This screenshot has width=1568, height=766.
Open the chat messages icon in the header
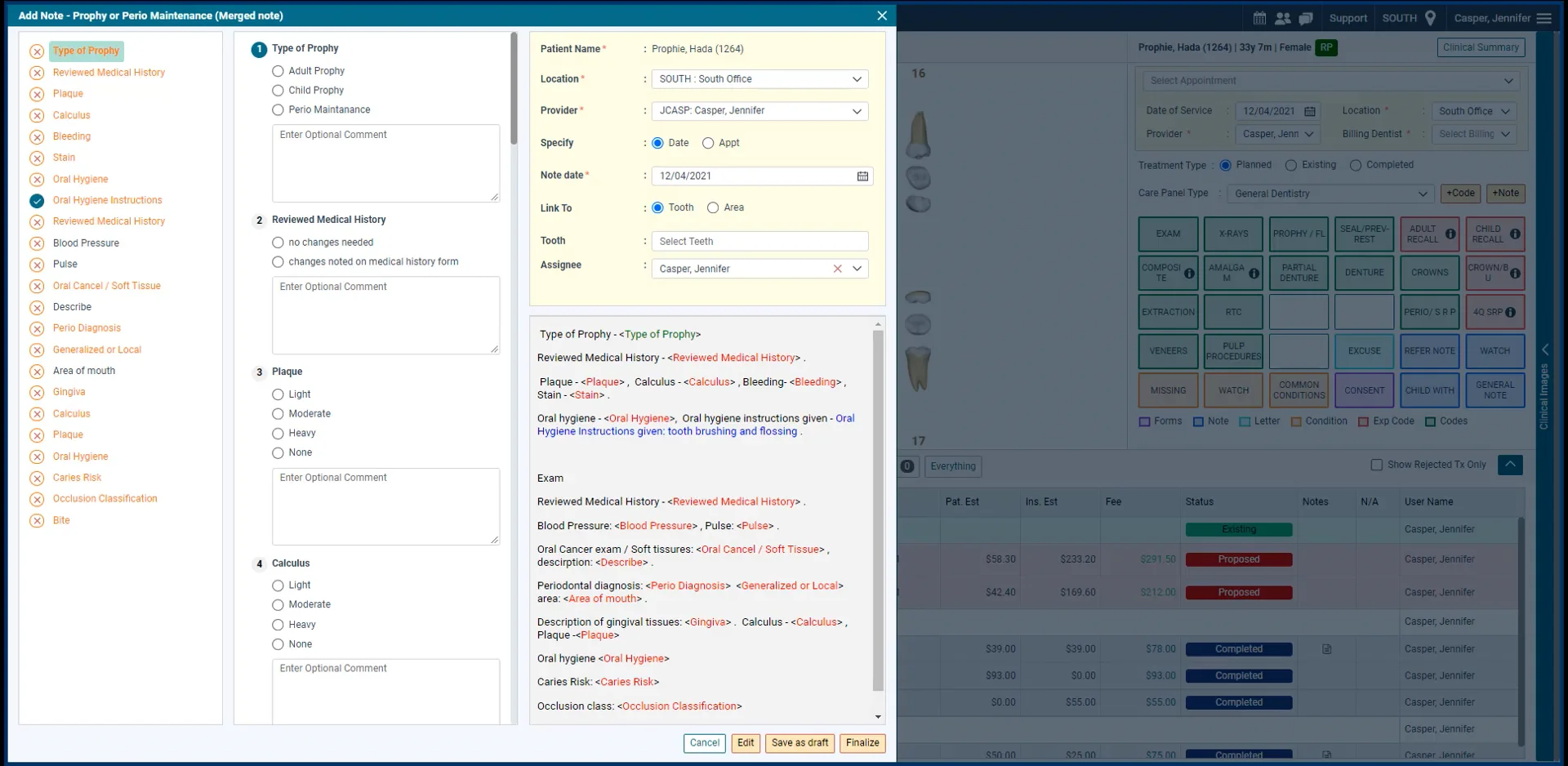pos(1306,18)
